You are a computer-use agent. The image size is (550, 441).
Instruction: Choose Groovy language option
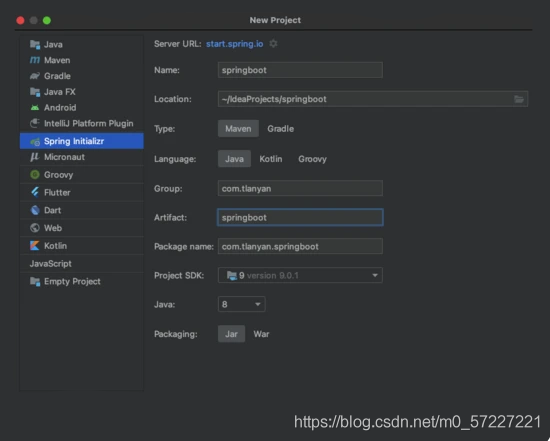point(312,159)
